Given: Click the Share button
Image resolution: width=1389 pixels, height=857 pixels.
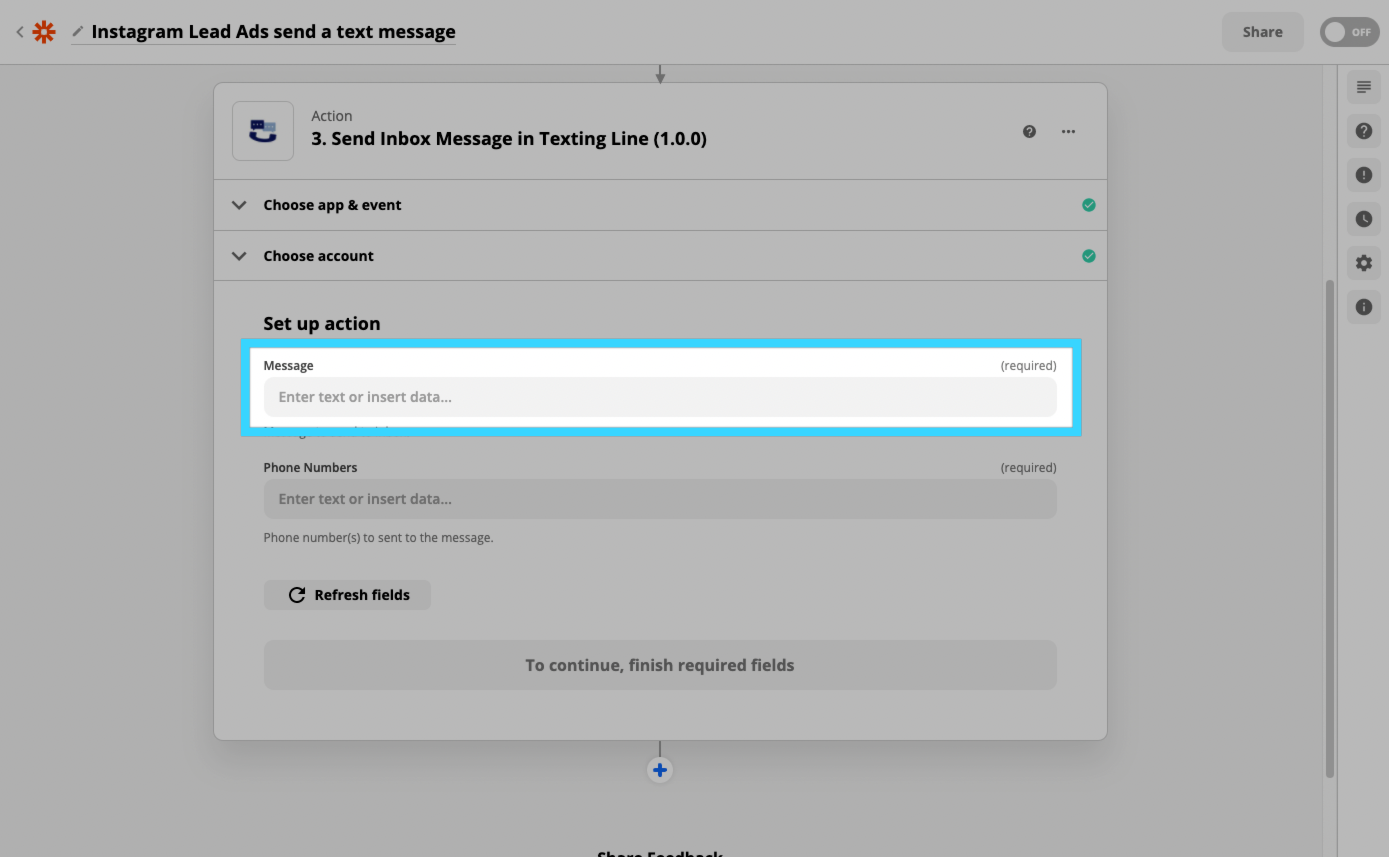Looking at the screenshot, I should [x=1262, y=32].
